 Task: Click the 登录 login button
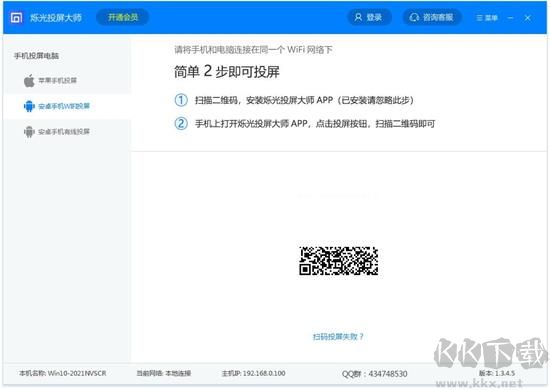(369, 18)
